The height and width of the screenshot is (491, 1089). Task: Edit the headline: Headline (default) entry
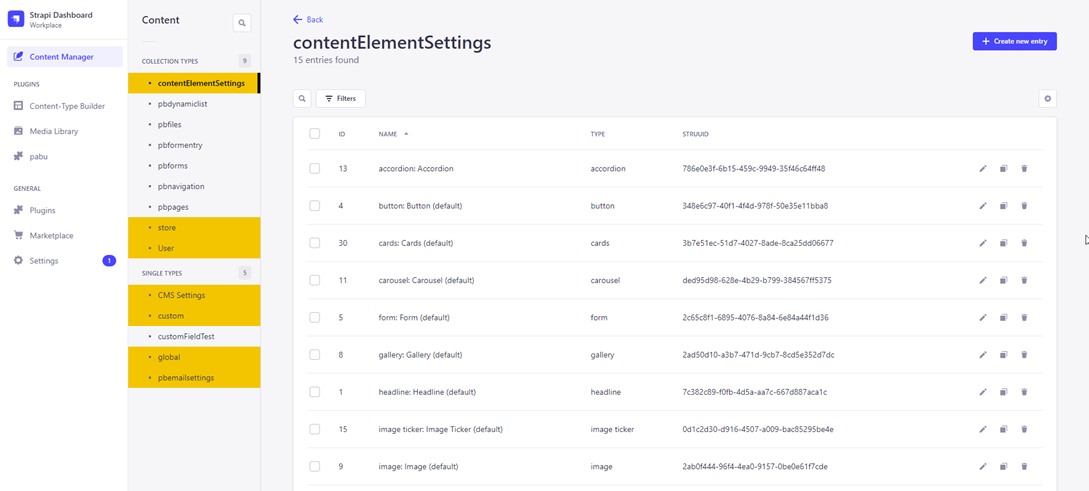point(983,392)
